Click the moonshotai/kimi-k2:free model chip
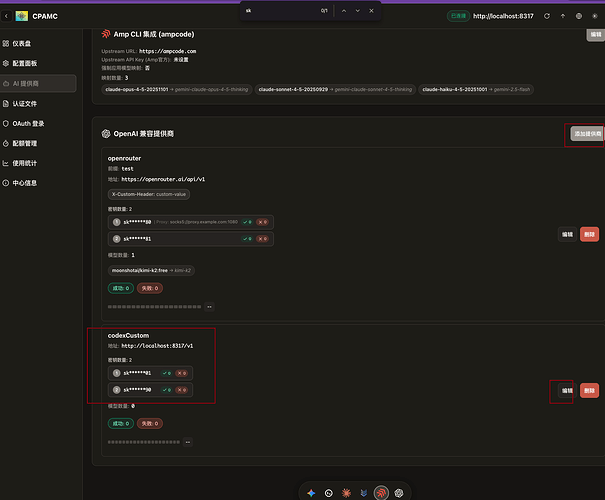Viewport: 605px width, 500px height. tap(151, 270)
